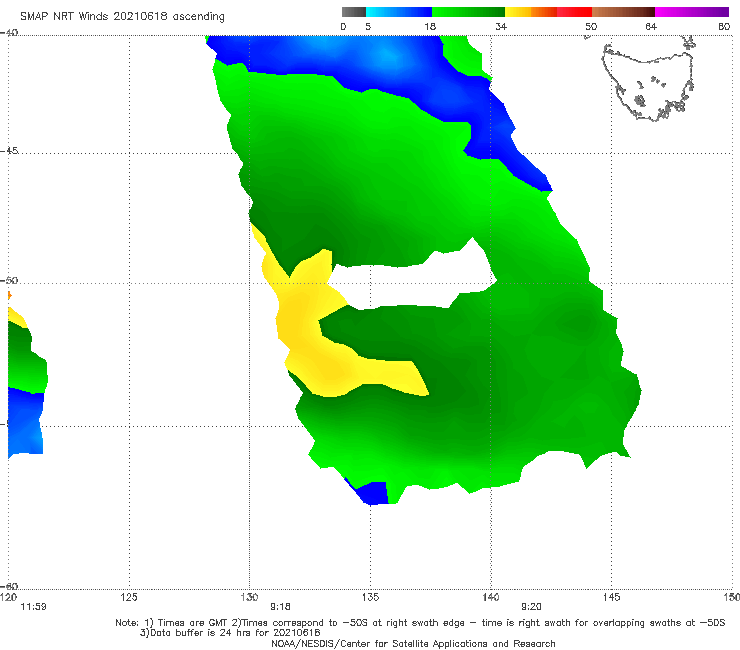
Task: Click longitude axis label '145'
Action: tap(612, 597)
